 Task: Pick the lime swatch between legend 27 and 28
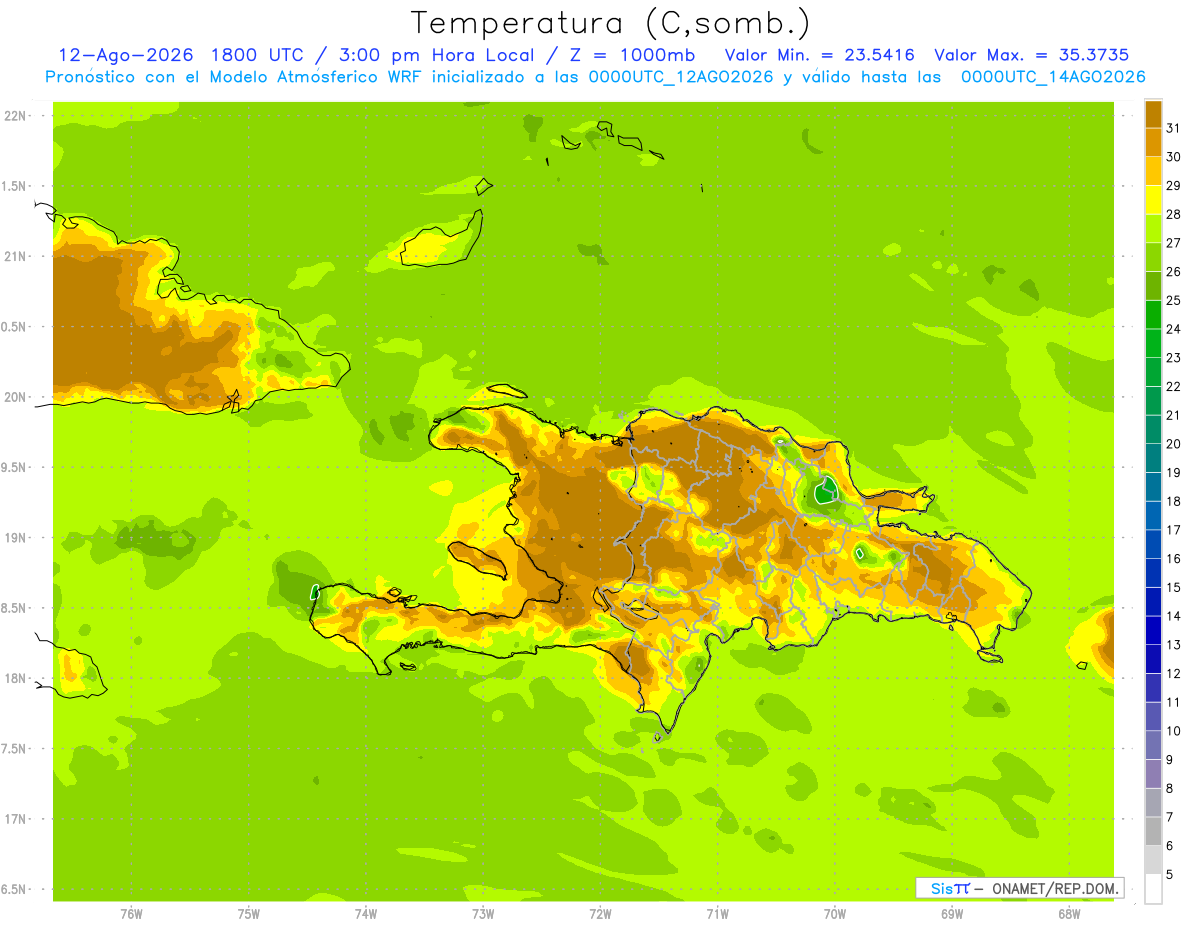1153,229
